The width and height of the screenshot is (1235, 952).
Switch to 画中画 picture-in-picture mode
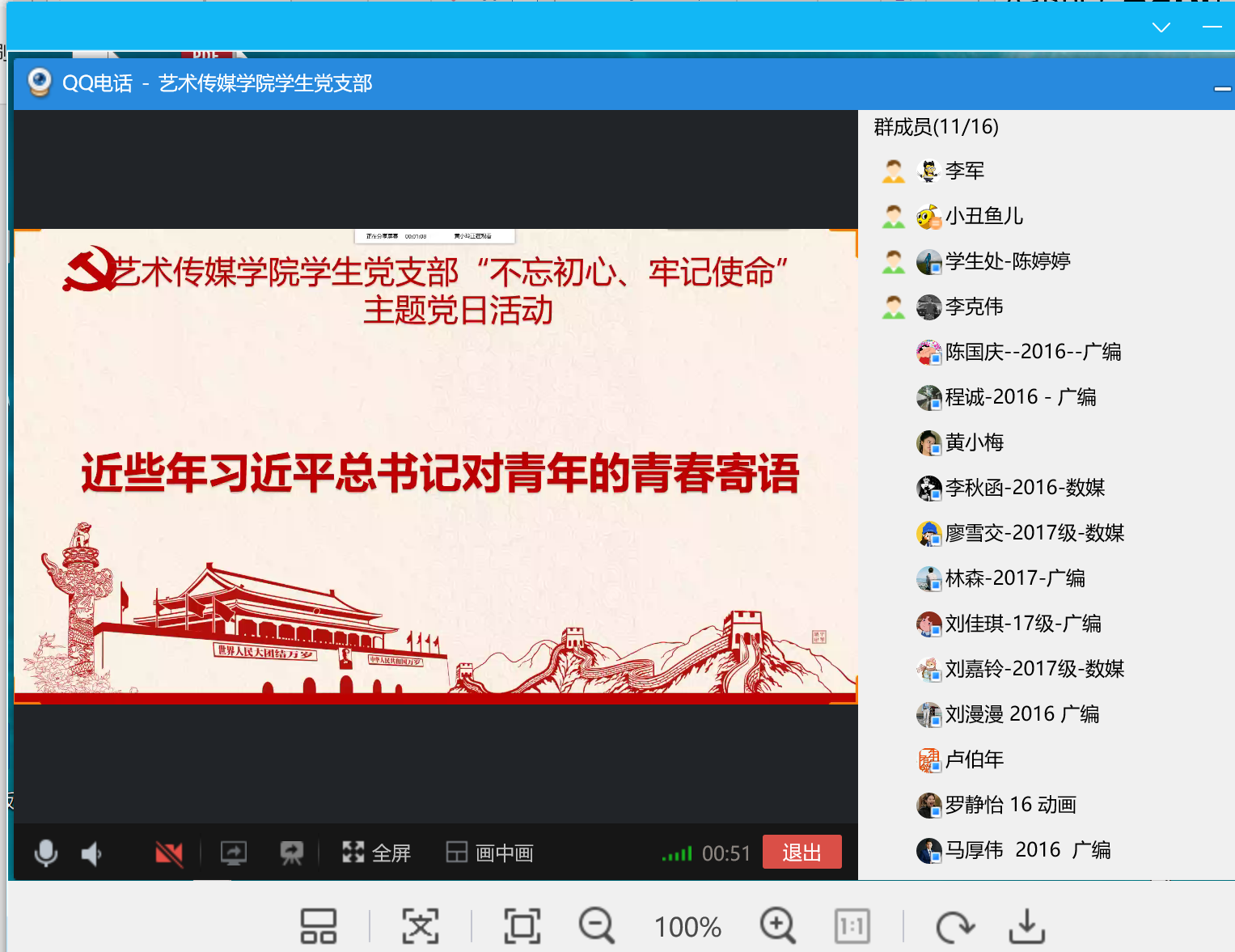point(490,853)
